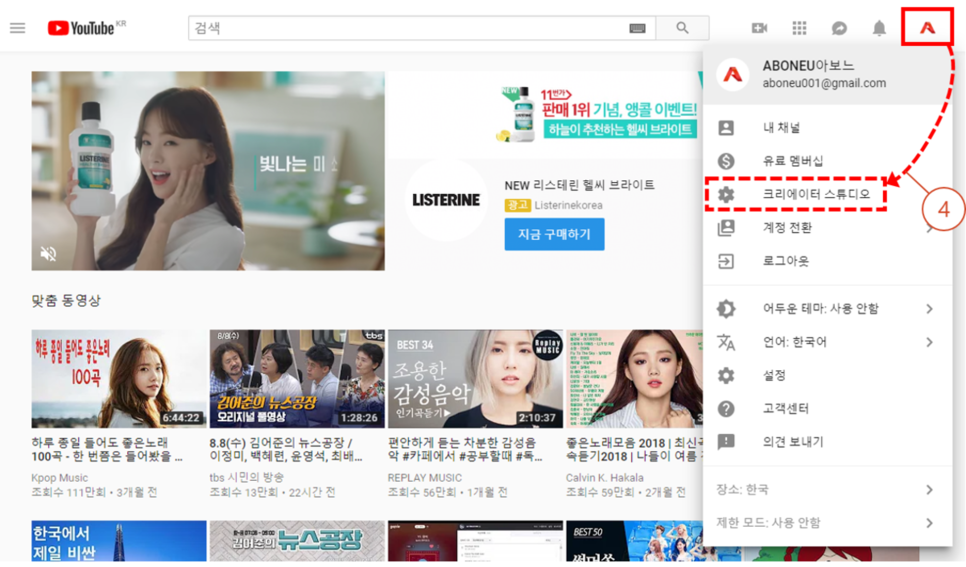966x567 pixels.
Task: Click the LISTERINE round channel logo
Action: 445,200
